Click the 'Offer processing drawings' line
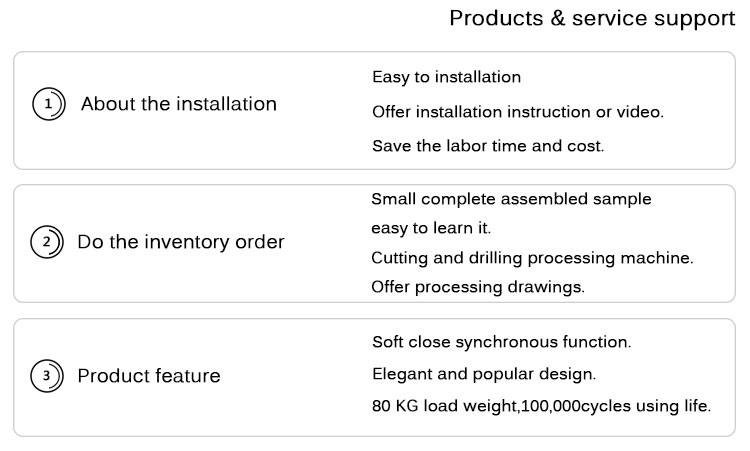This screenshot has height=451, width=750. click(x=477, y=287)
